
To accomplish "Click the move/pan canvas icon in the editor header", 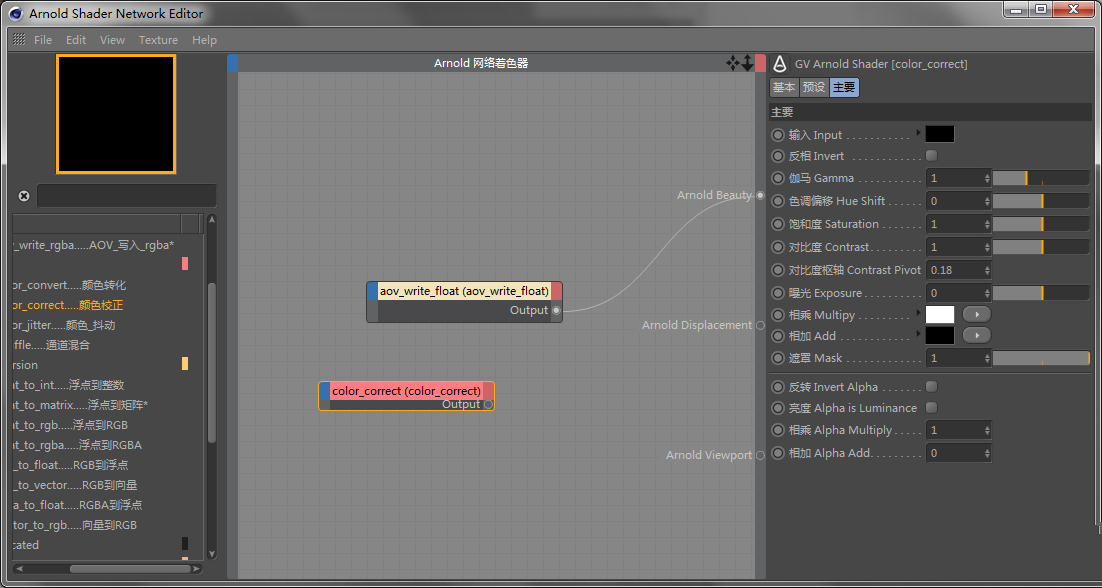I will pyautogui.click(x=733, y=63).
